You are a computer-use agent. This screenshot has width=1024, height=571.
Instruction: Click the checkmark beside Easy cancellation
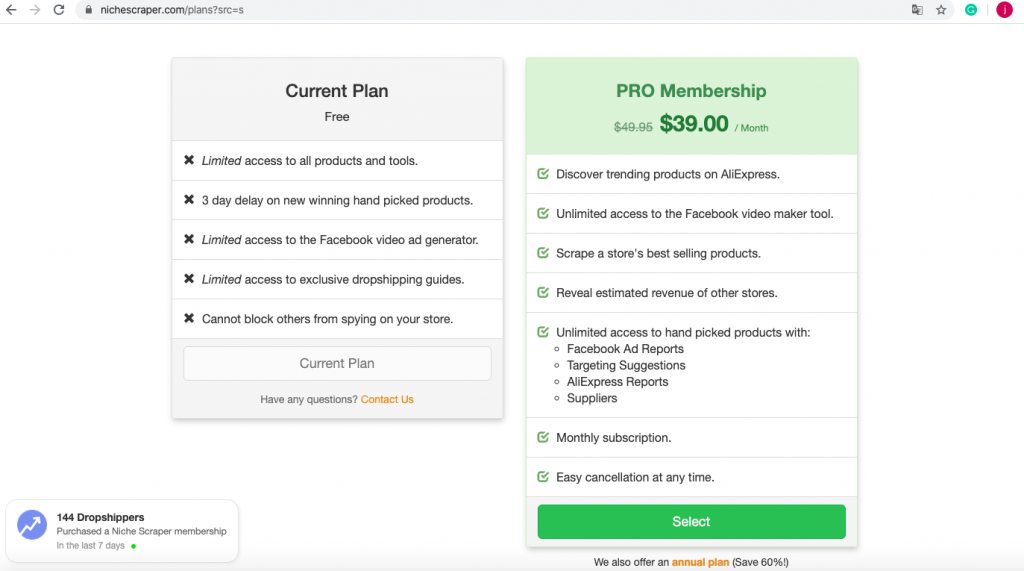point(543,477)
